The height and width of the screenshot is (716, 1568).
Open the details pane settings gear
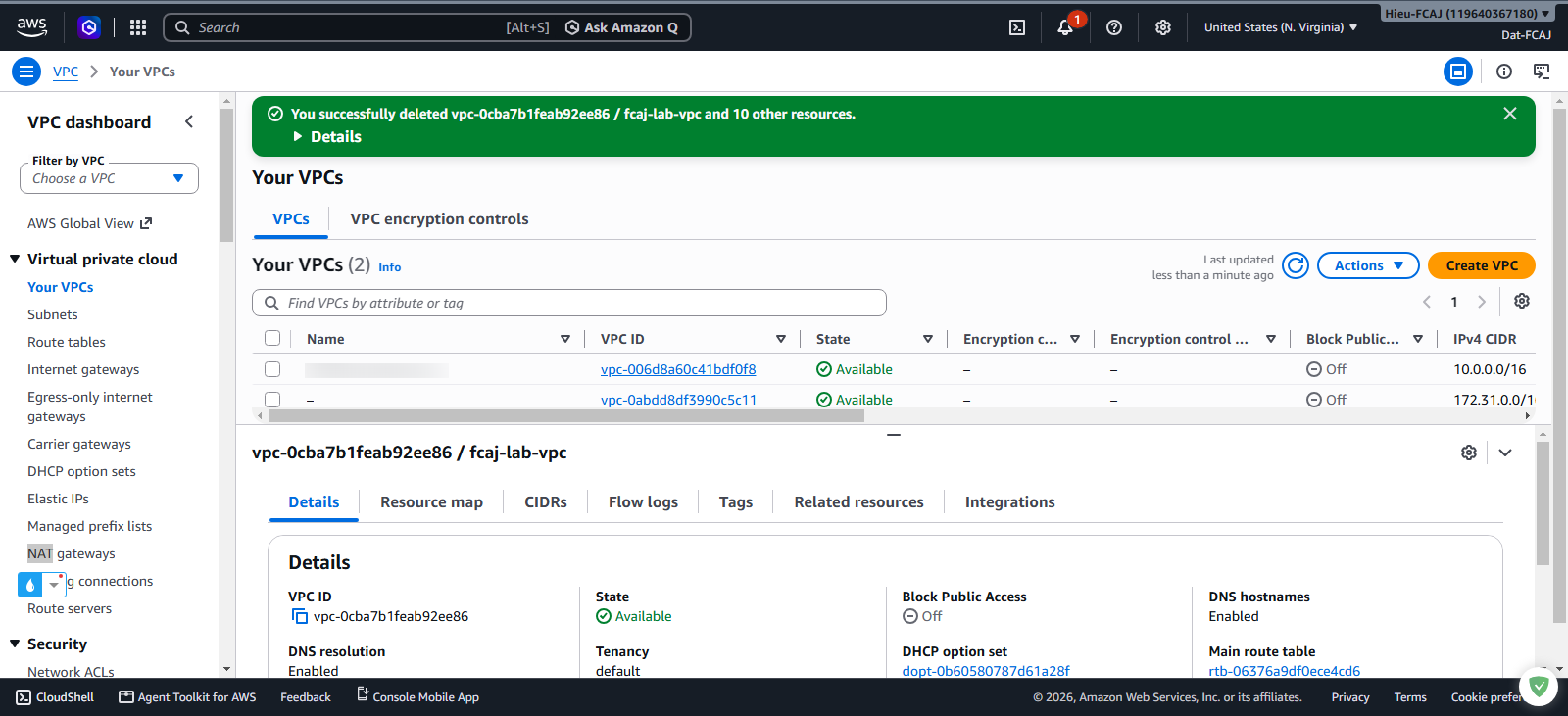click(x=1469, y=453)
